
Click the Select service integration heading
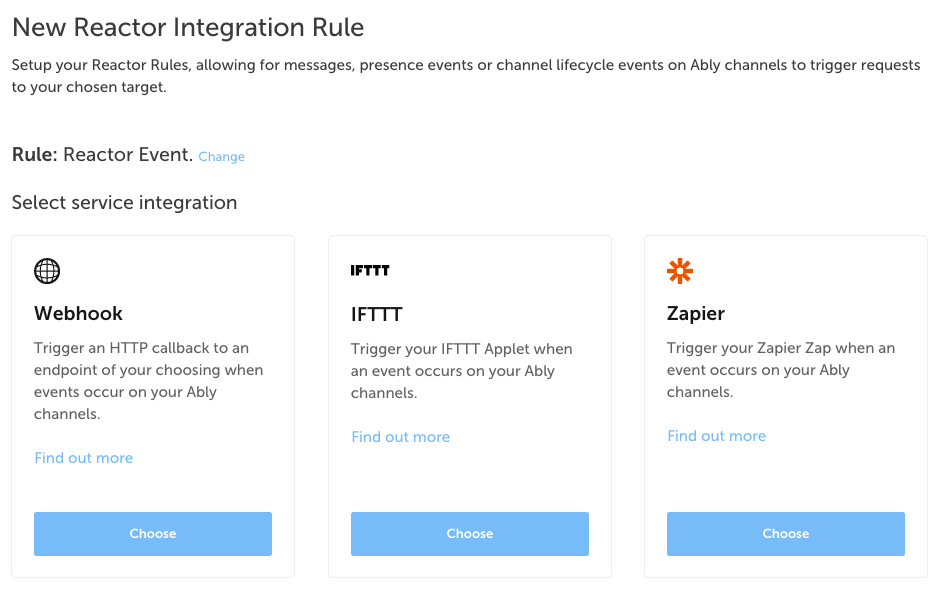click(124, 203)
